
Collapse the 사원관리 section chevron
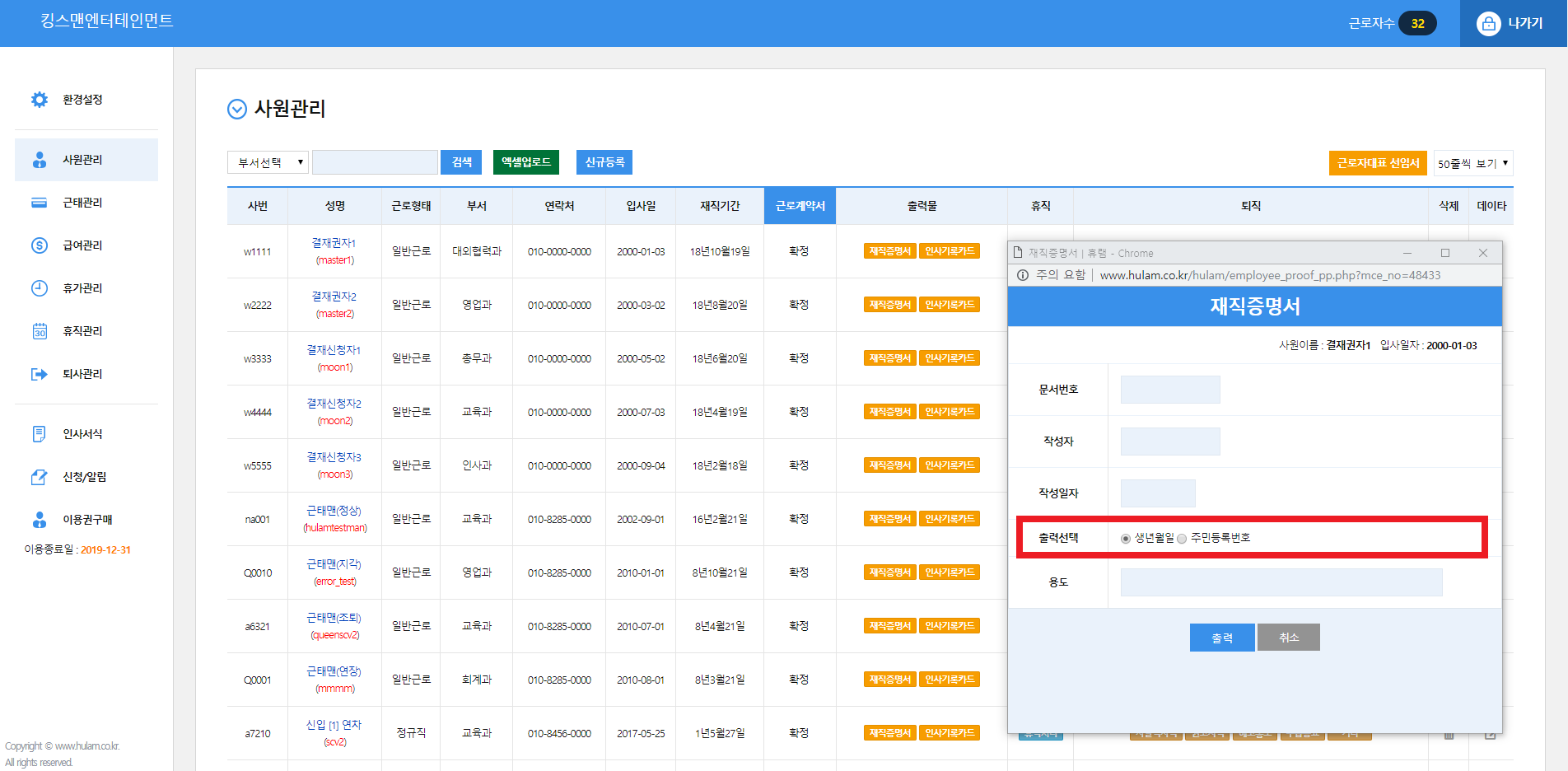click(237, 110)
